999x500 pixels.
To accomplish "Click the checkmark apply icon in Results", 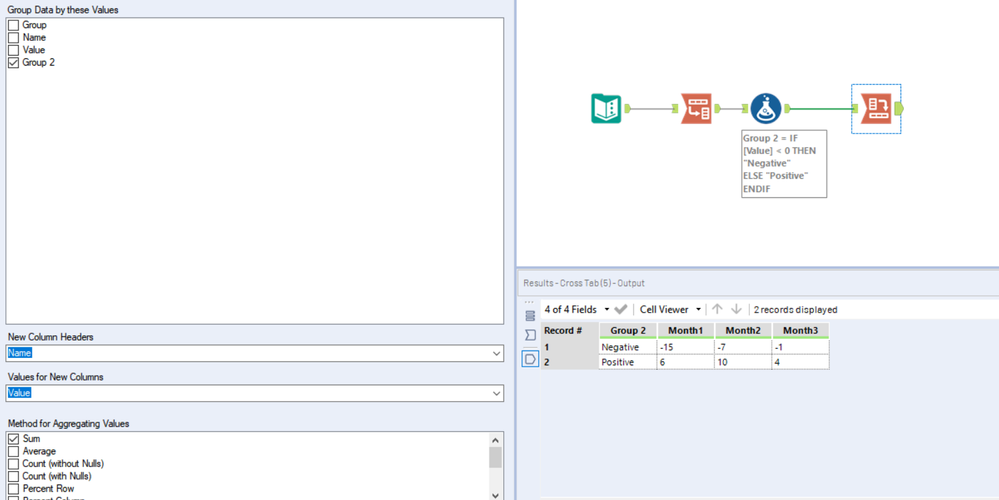I will [621, 310].
